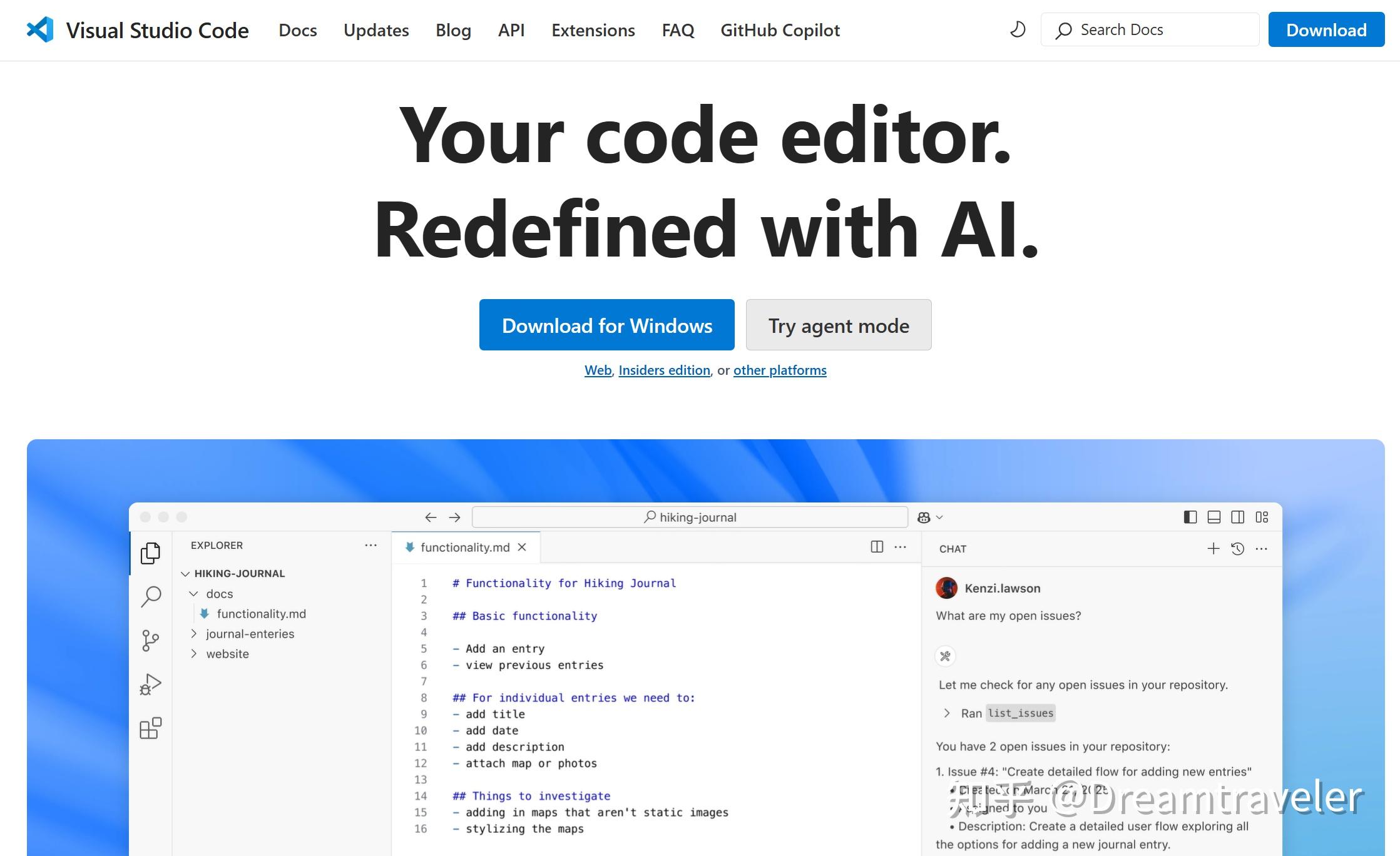Expand the Ran list_issues details
Screen dimensions: 1400x856
coord(947,713)
